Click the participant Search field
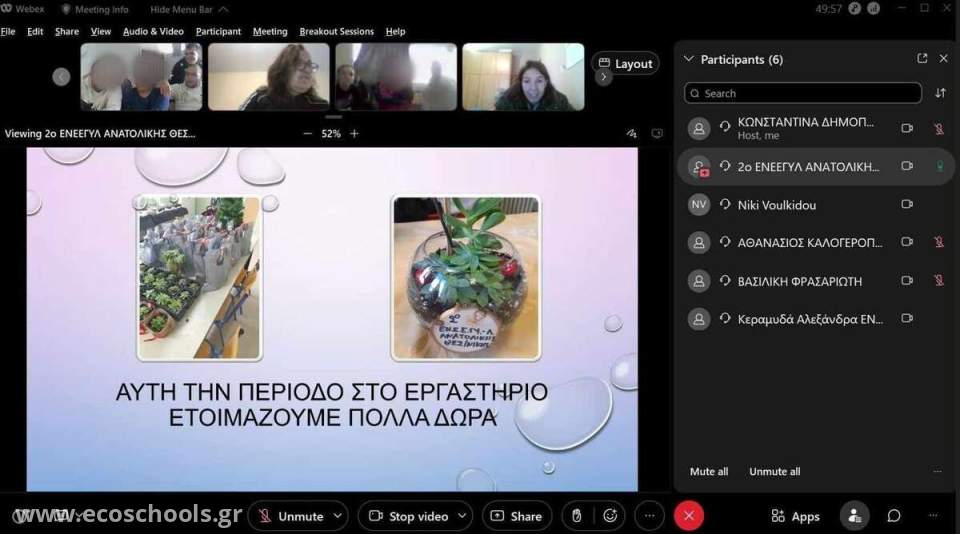960x534 pixels. (x=803, y=93)
